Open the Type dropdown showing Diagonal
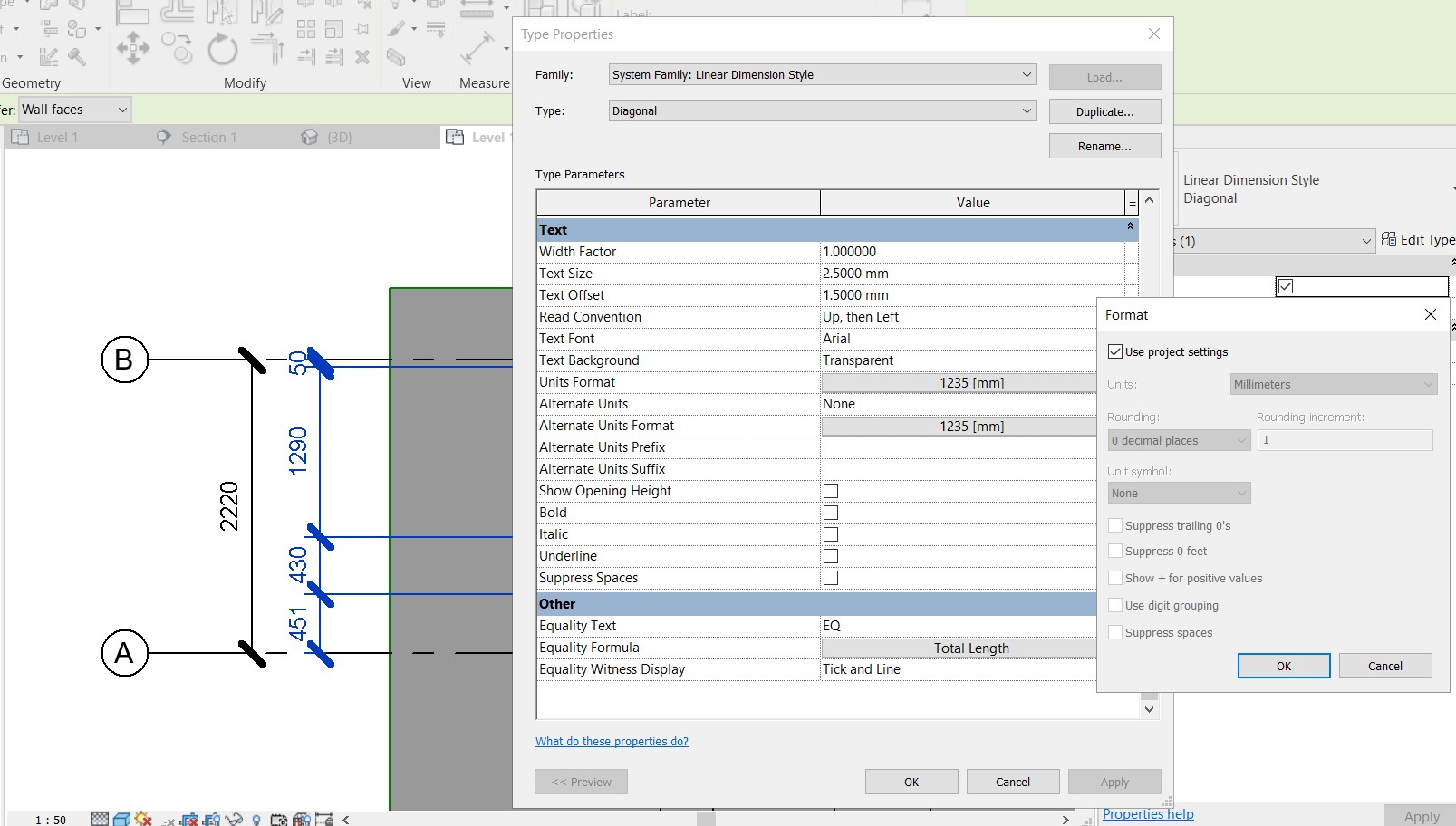 (x=823, y=110)
